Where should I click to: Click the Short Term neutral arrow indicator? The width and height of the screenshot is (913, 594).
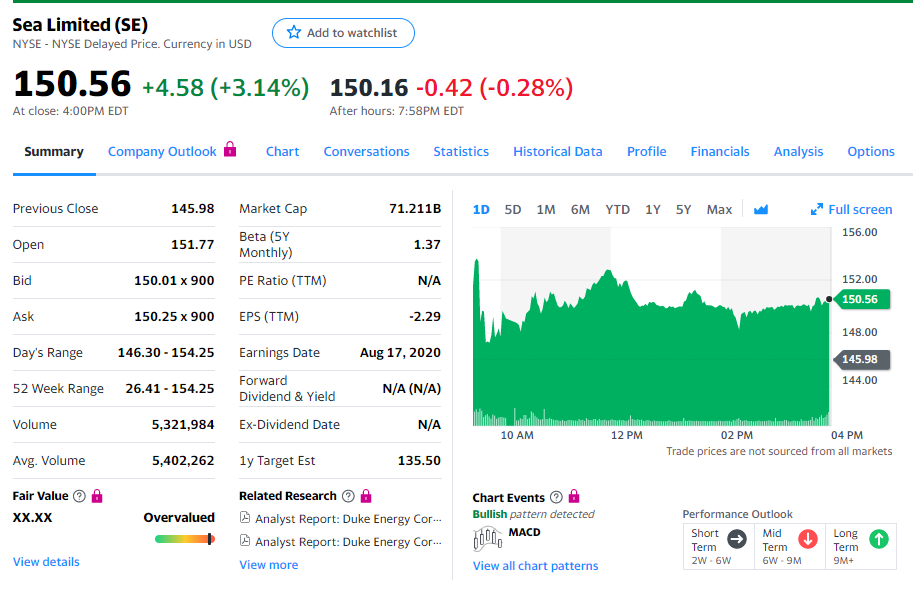tap(737, 539)
